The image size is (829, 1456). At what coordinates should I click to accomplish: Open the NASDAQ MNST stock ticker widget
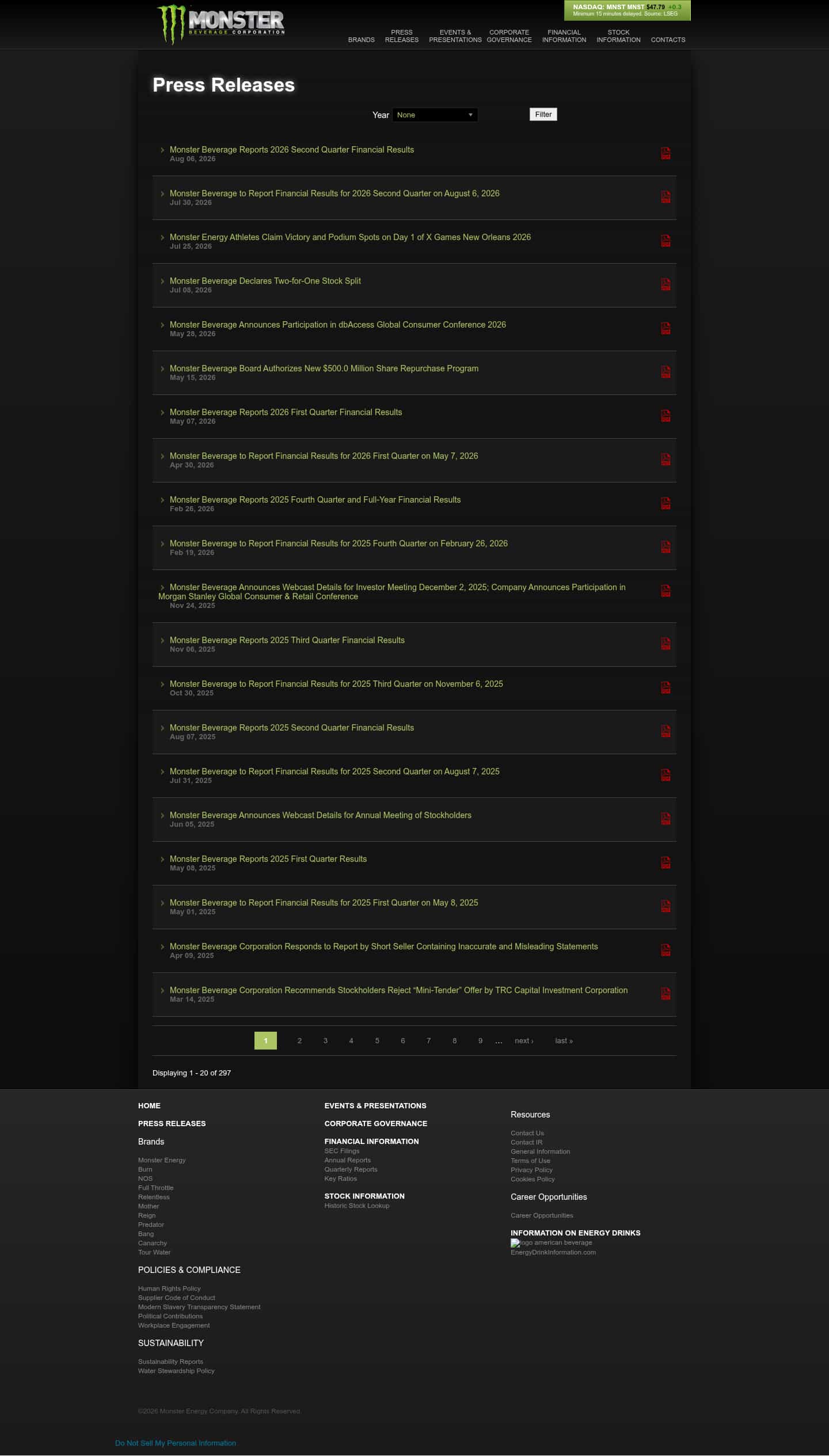pyautogui.click(x=627, y=10)
